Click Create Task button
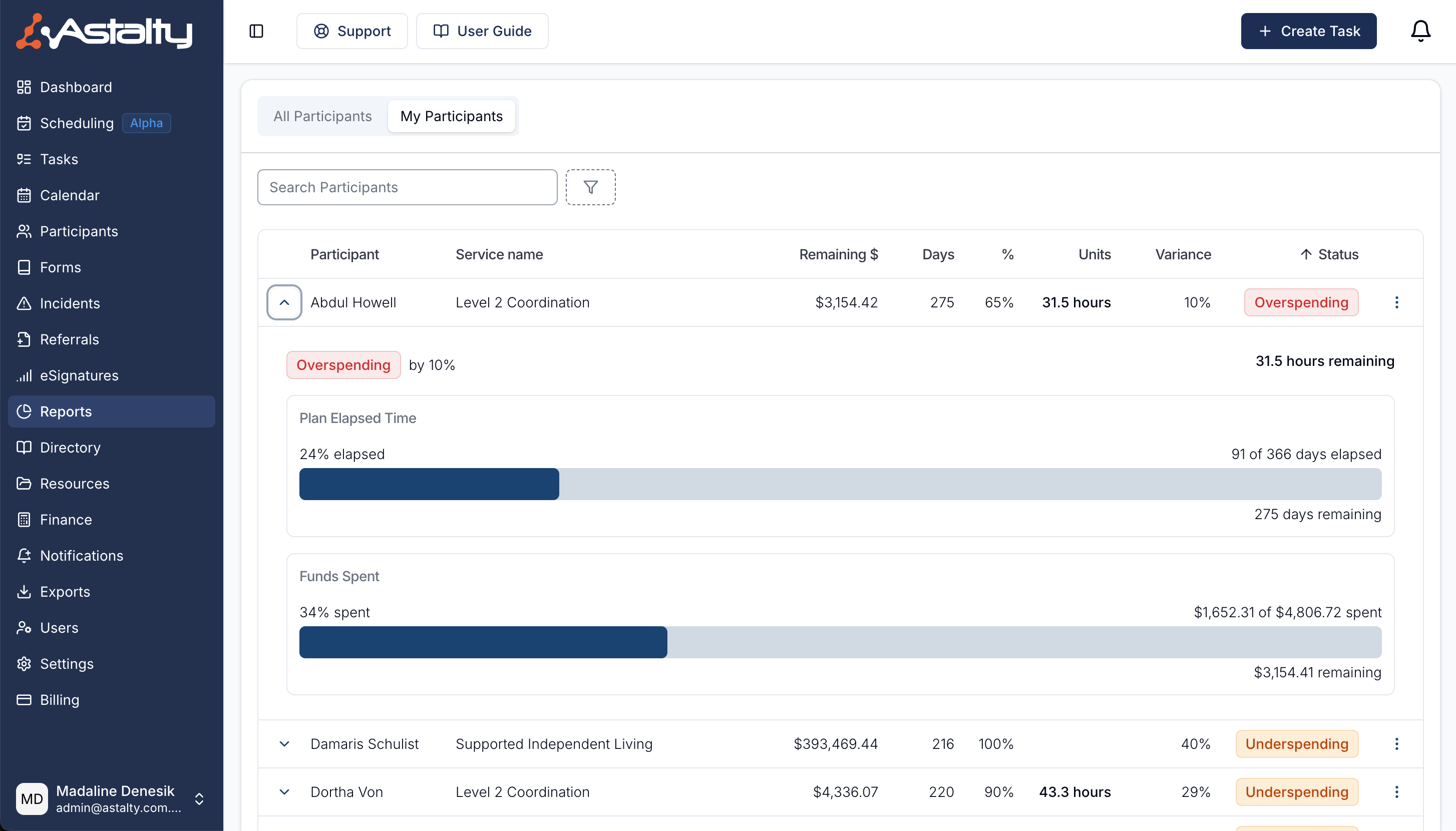Viewport: 1456px width, 831px height. coord(1308,31)
